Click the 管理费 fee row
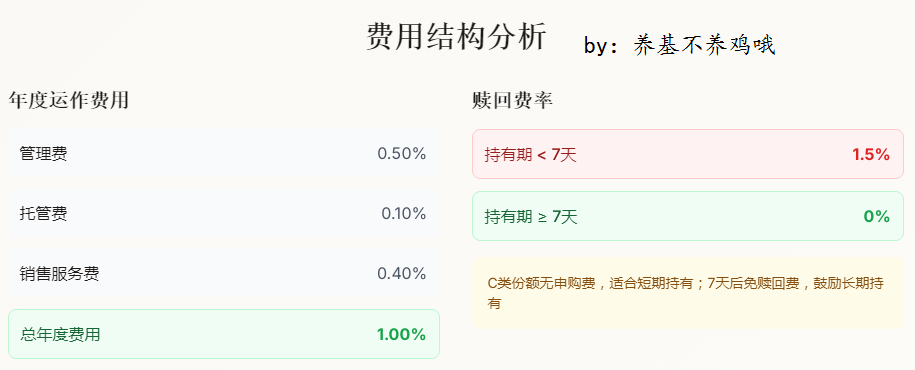915x370 pixels. (x=223, y=154)
